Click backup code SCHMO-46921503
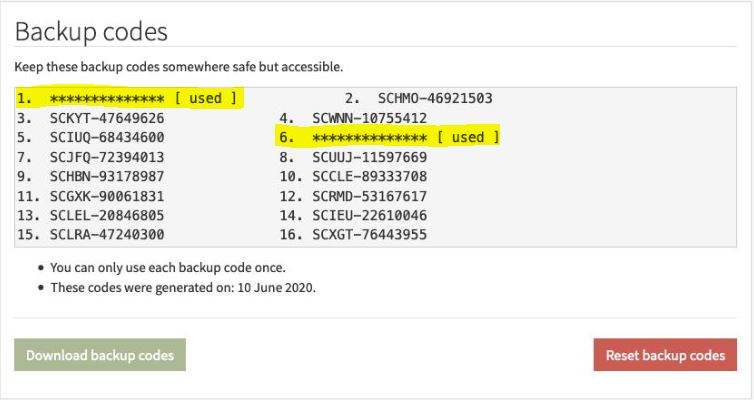This screenshot has height=400, width=754. click(x=435, y=98)
